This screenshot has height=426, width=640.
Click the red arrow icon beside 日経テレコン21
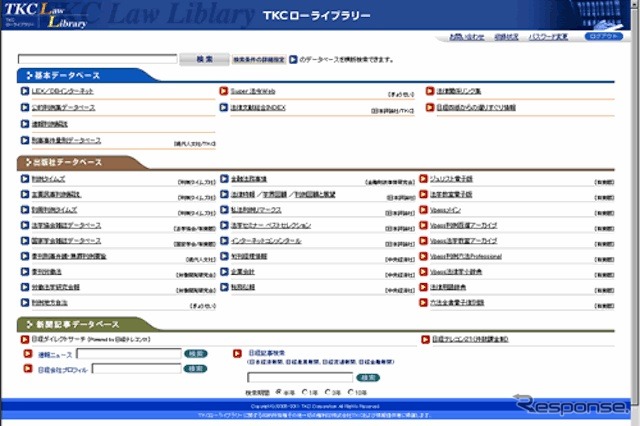(425, 339)
